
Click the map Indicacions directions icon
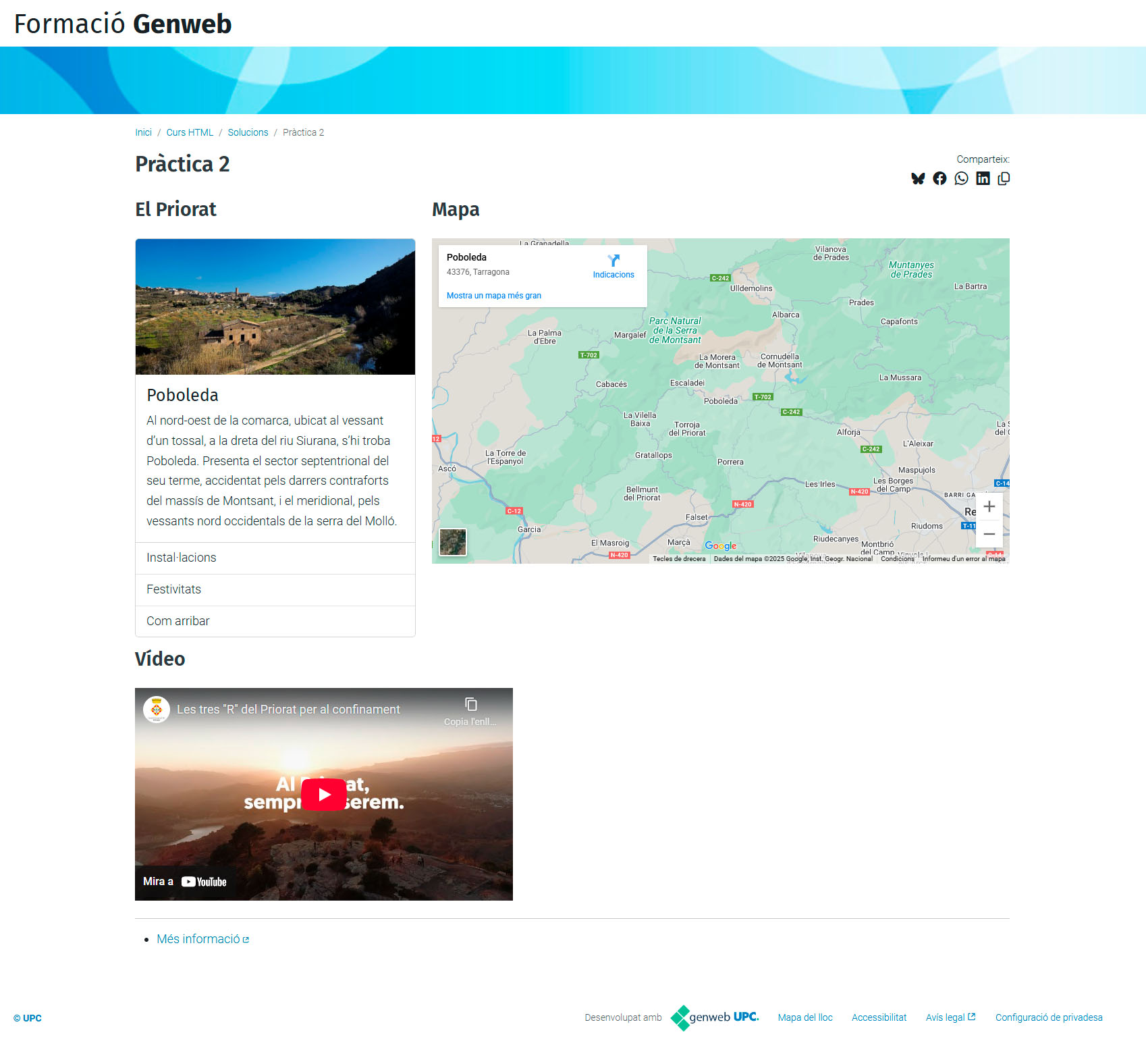613,261
